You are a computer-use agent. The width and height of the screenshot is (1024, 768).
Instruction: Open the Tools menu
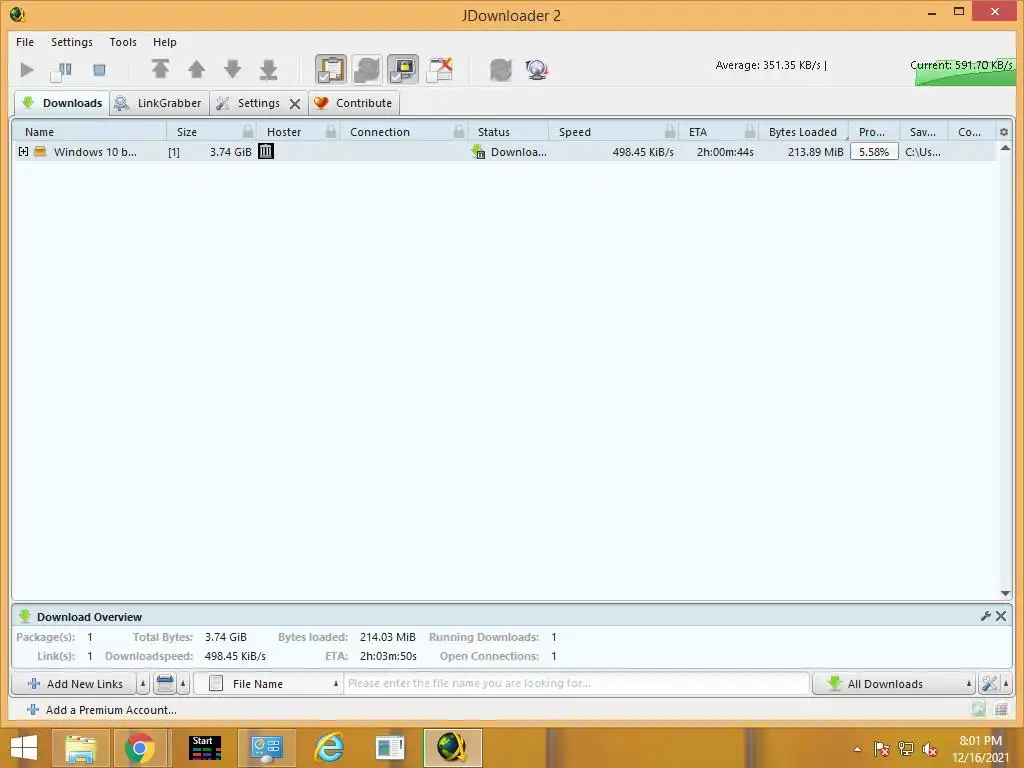click(x=123, y=42)
